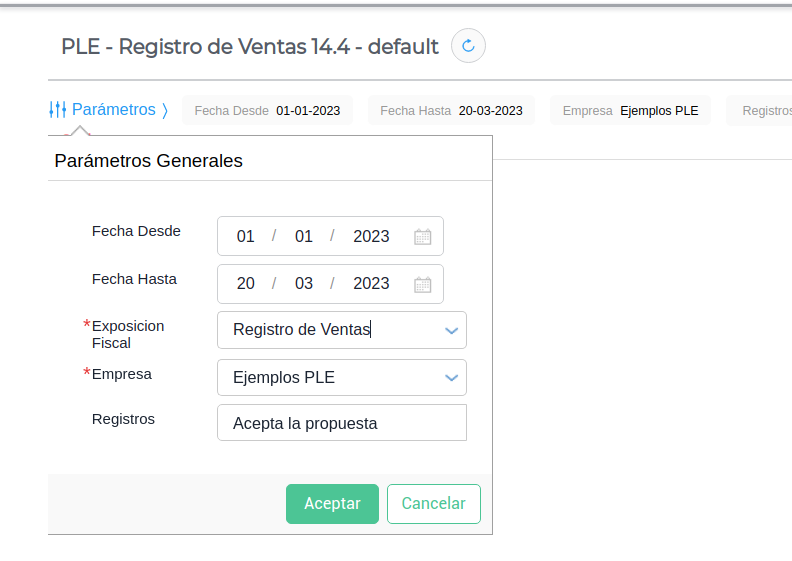Click the Fecha Hasta label in the dialog
The width and height of the screenshot is (792, 561).
point(134,279)
